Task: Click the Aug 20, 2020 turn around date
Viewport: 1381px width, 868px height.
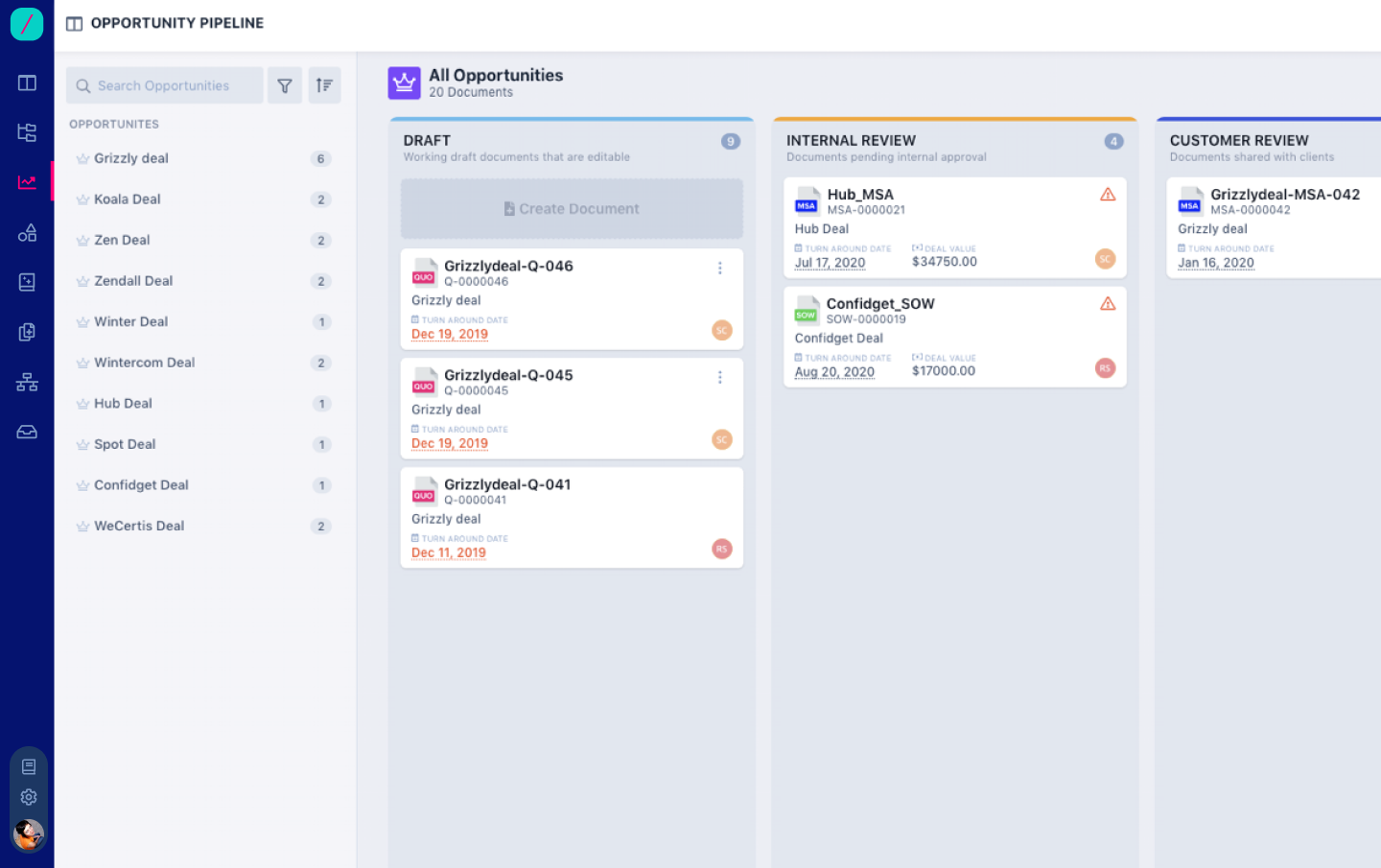Action: pyautogui.click(x=834, y=372)
